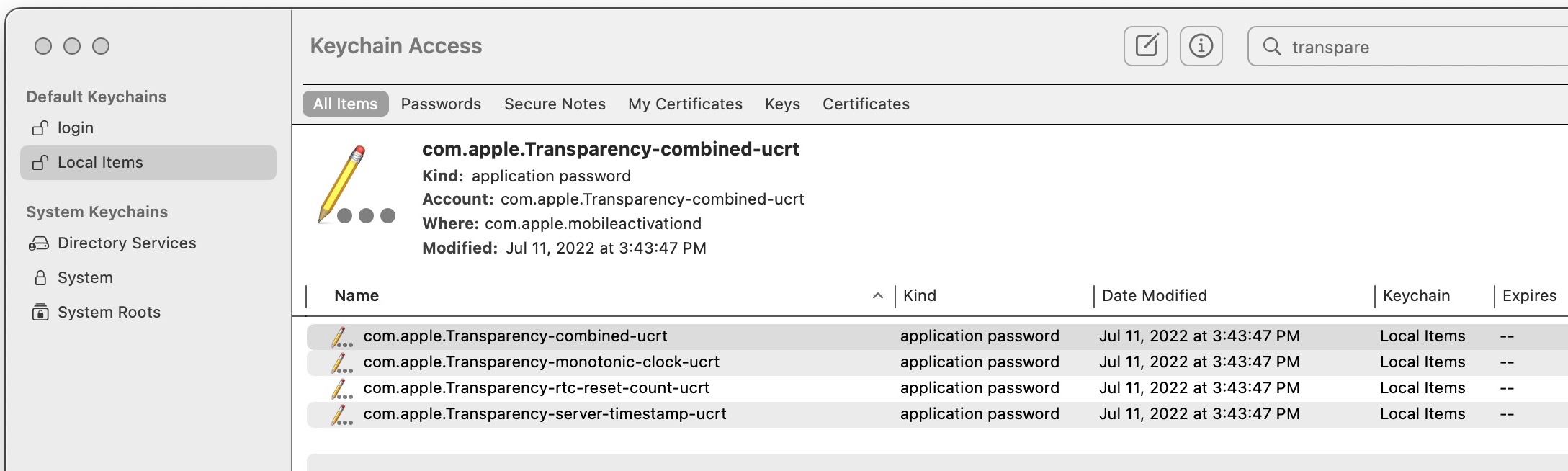Click the System Roots keychain icon
The image size is (1568, 471).
tap(40, 313)
